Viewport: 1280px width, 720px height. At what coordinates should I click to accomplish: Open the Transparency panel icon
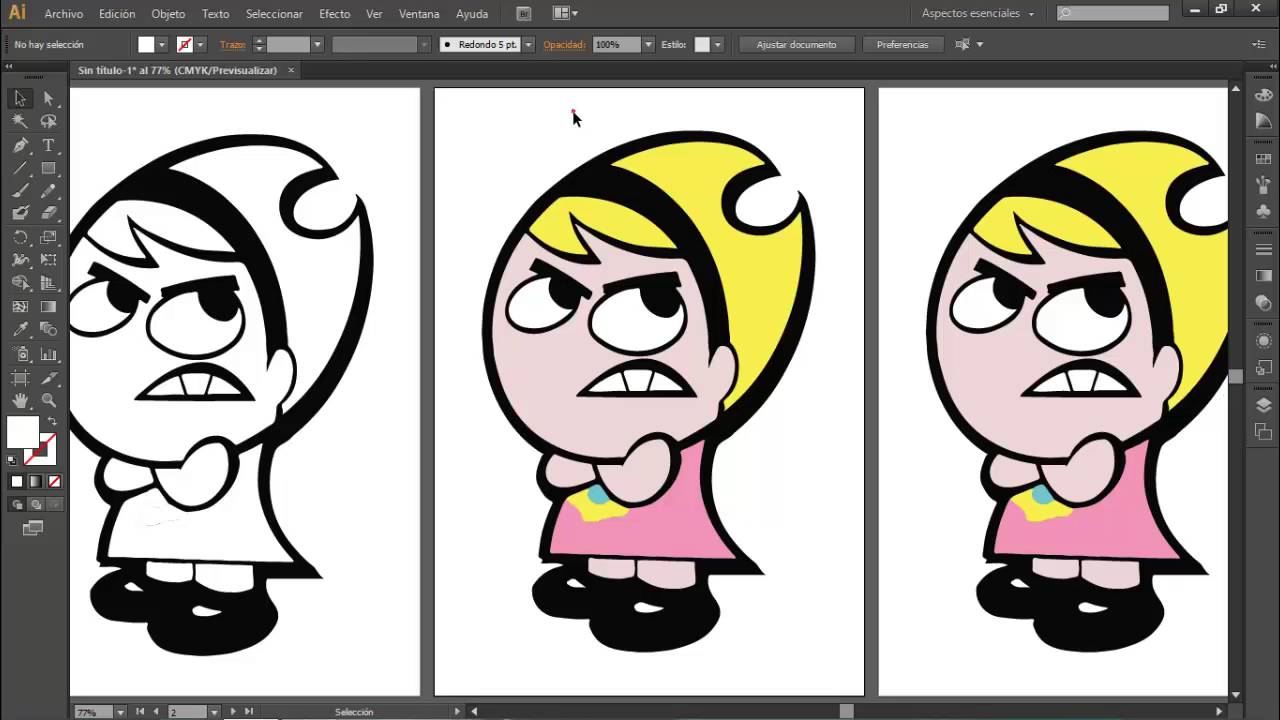point(1264,303)
